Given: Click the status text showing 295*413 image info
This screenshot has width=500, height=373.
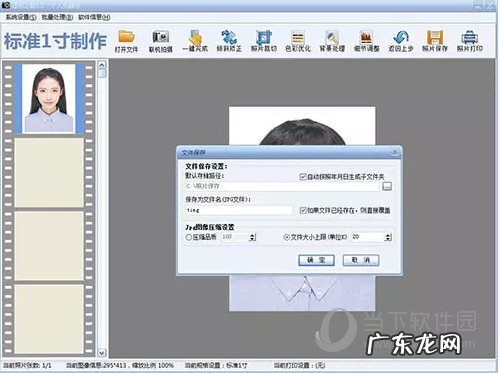Looking at the screenshot, I should 120,365.
